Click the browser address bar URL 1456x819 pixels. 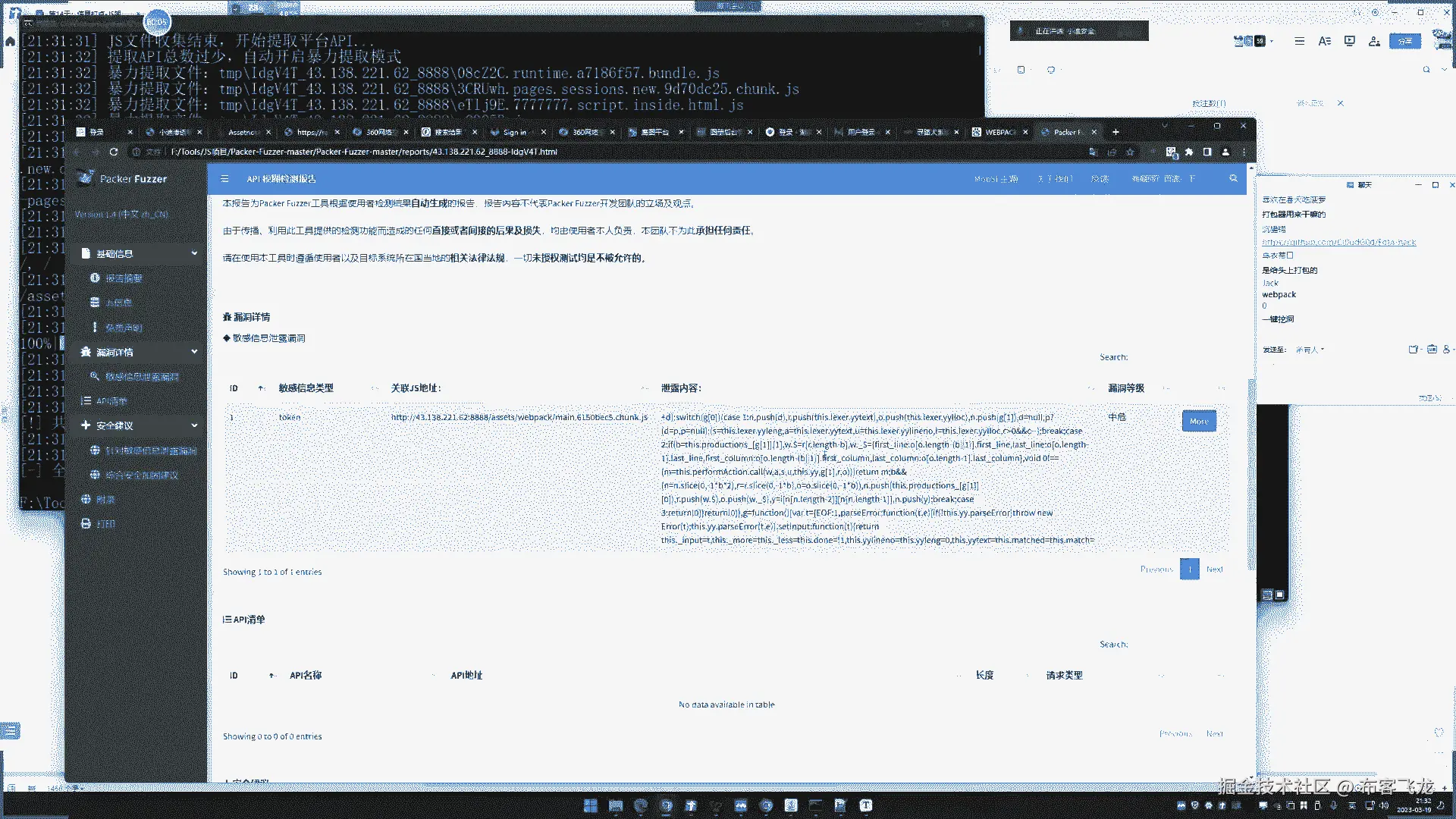pyautogui.click(x=364, y=152)
